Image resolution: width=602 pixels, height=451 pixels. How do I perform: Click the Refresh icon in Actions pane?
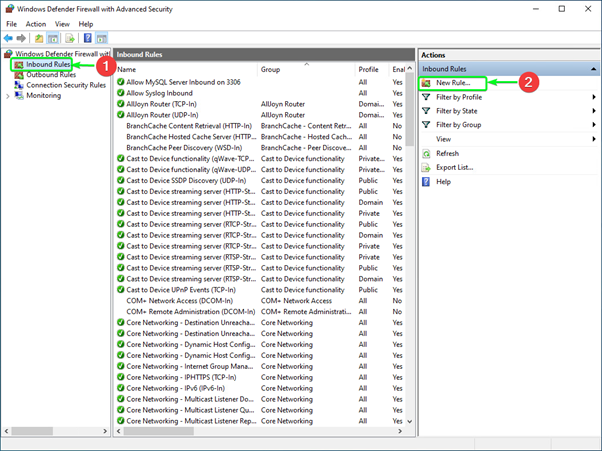pos(426,154)
